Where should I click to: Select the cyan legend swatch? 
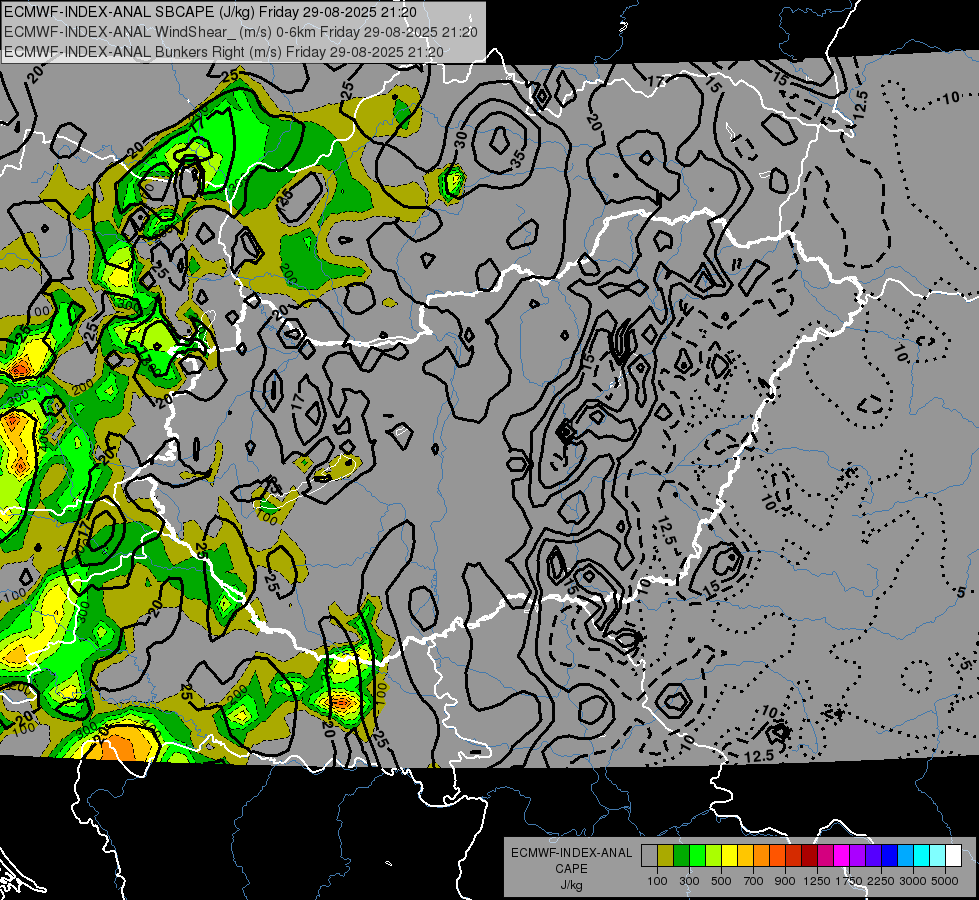pos(922,856)
